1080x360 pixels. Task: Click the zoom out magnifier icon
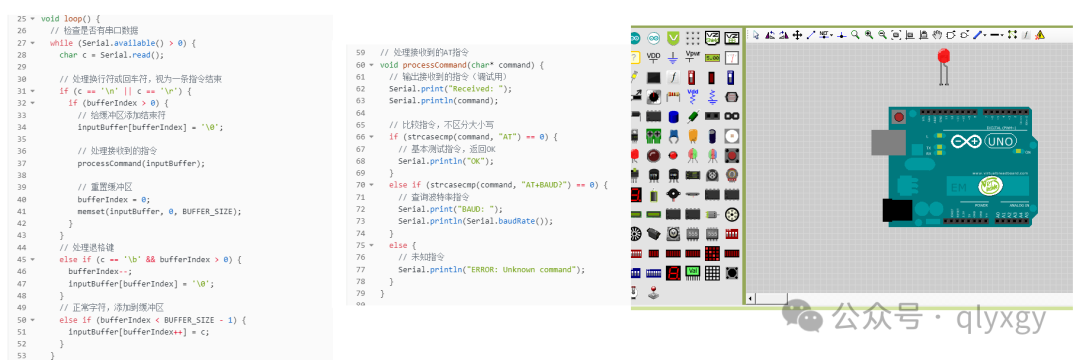[x=882, y=34]
